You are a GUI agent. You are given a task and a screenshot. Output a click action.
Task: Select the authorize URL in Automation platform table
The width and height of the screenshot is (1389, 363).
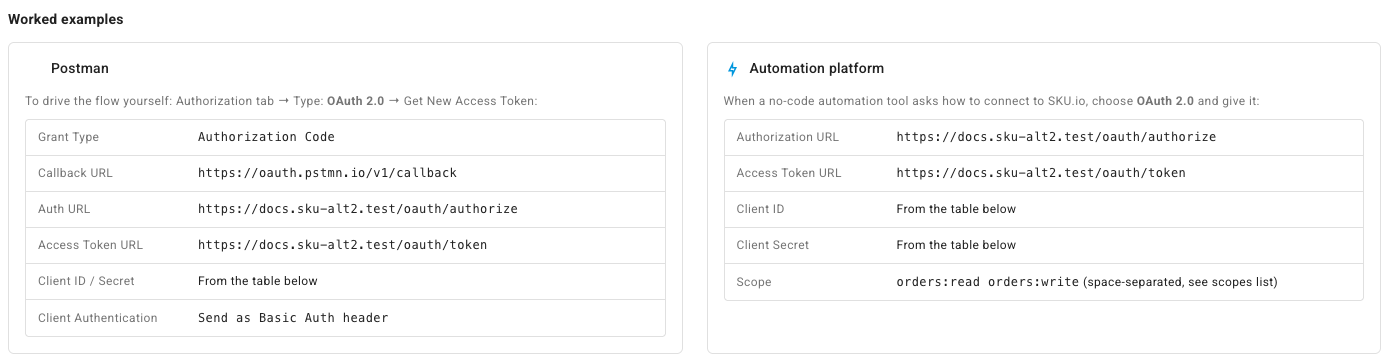[1056, 137]
